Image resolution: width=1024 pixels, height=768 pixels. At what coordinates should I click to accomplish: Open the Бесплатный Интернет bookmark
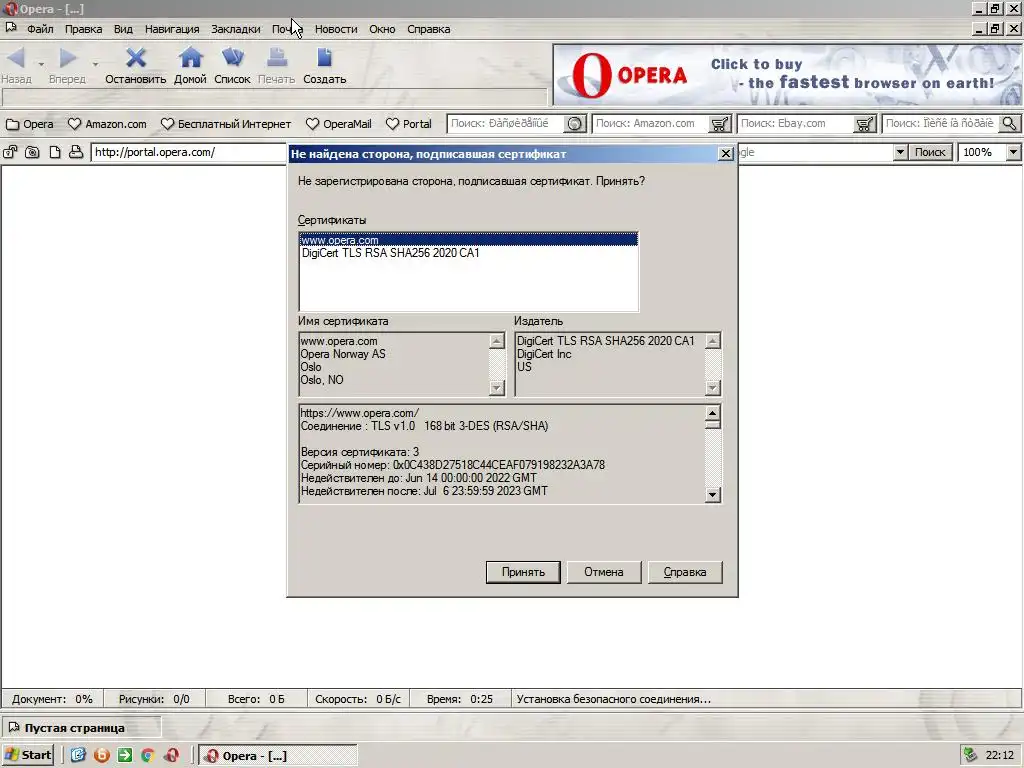[226, 124]
